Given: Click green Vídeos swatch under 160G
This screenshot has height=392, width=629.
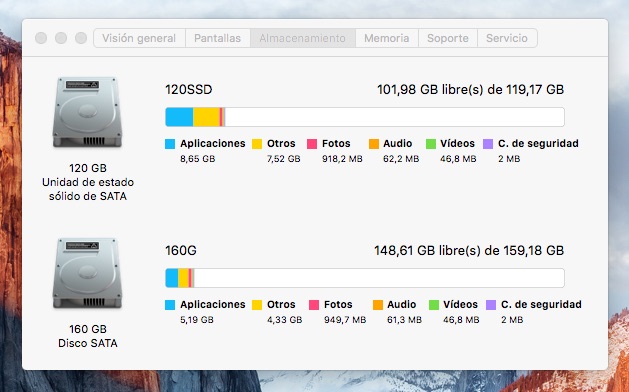Looking at the screenshot, I should tap(434, 305).
